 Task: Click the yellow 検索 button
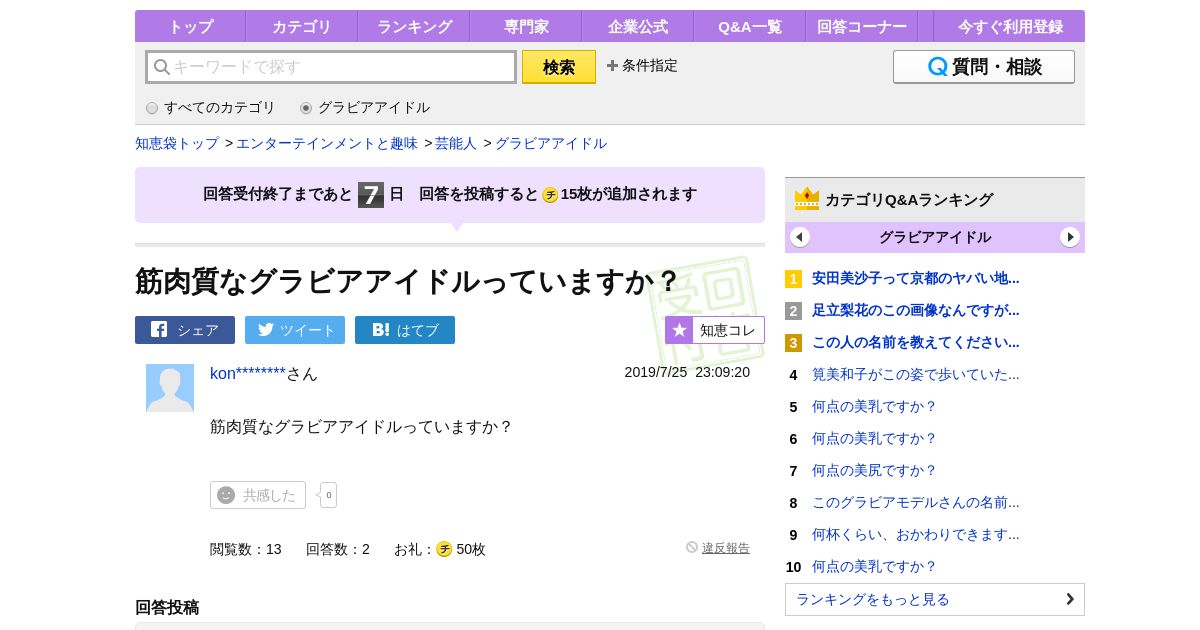(x=559, y=67)
